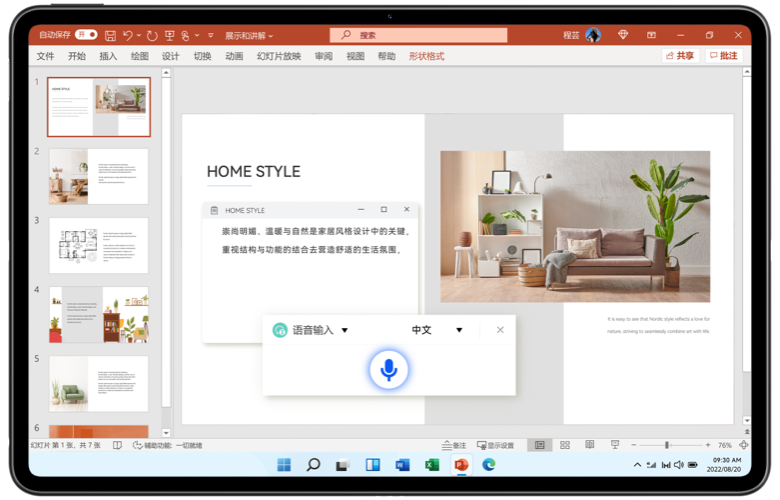Select slide 6 orange thumbnail

[98, 431]
